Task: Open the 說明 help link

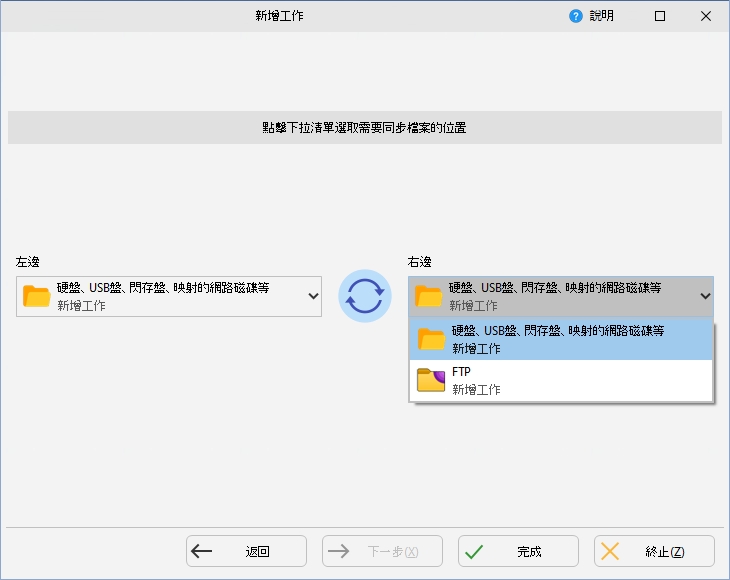Action: [601, 16]
